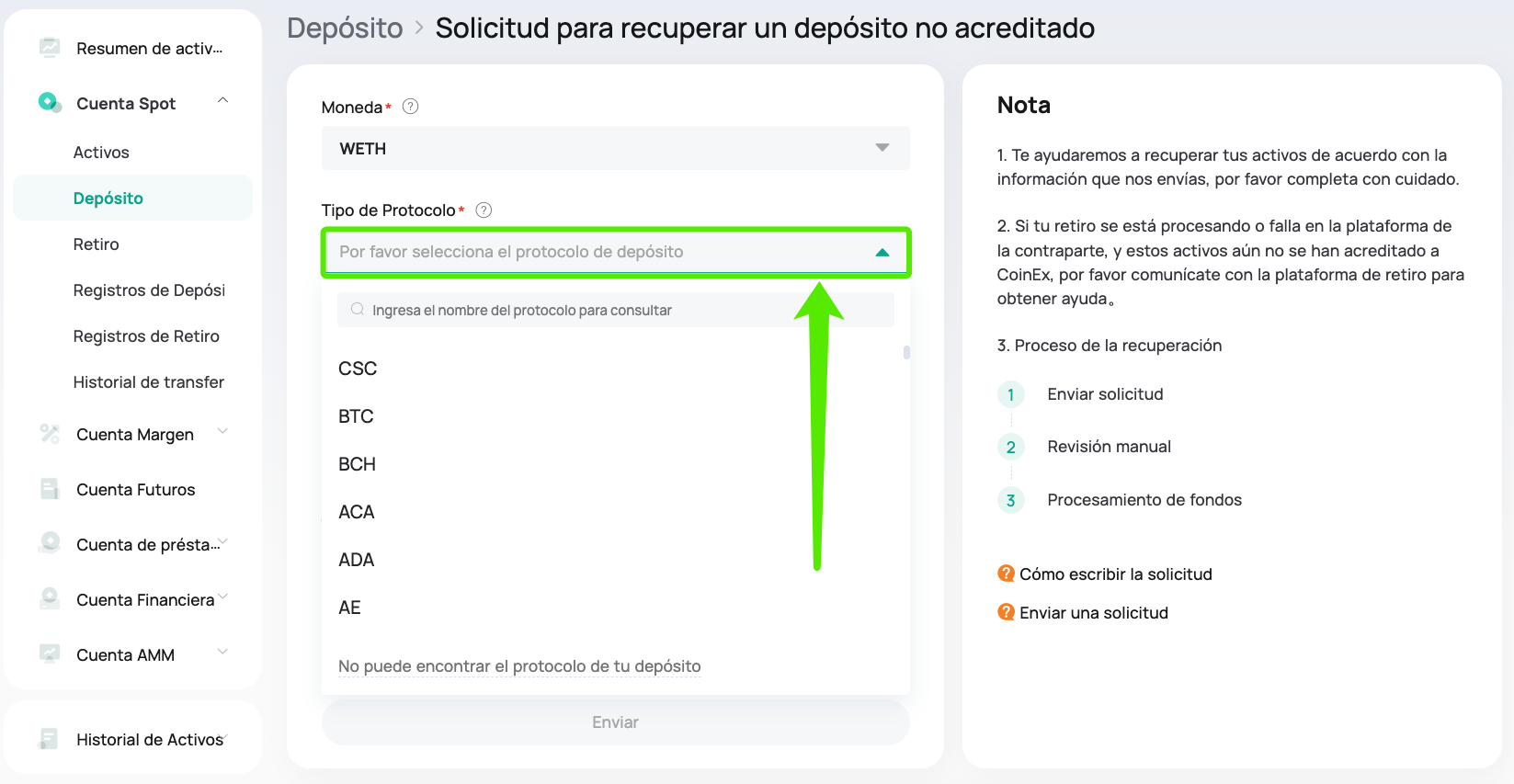Image resolution: width=1514 pixels, height=784 pixels.
Task: Click the Cuenta Spot icon
Action: (50, 102)
